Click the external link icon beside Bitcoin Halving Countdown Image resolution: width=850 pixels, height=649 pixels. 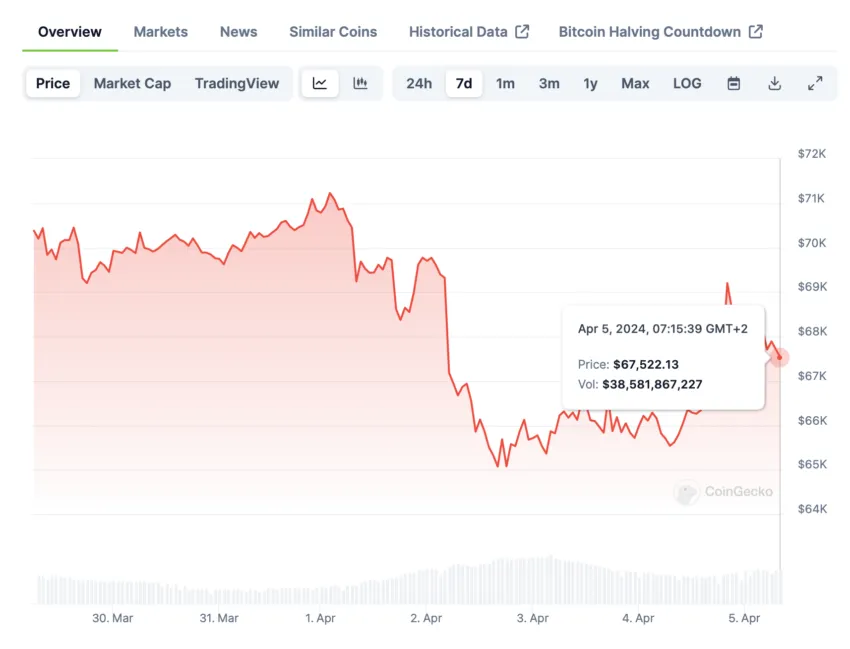(x=756, y=32)
